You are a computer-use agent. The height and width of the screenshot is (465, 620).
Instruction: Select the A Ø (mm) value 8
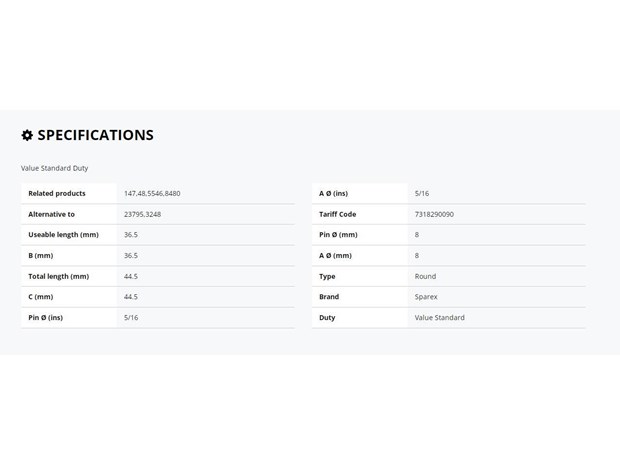[x=417, y=255]
